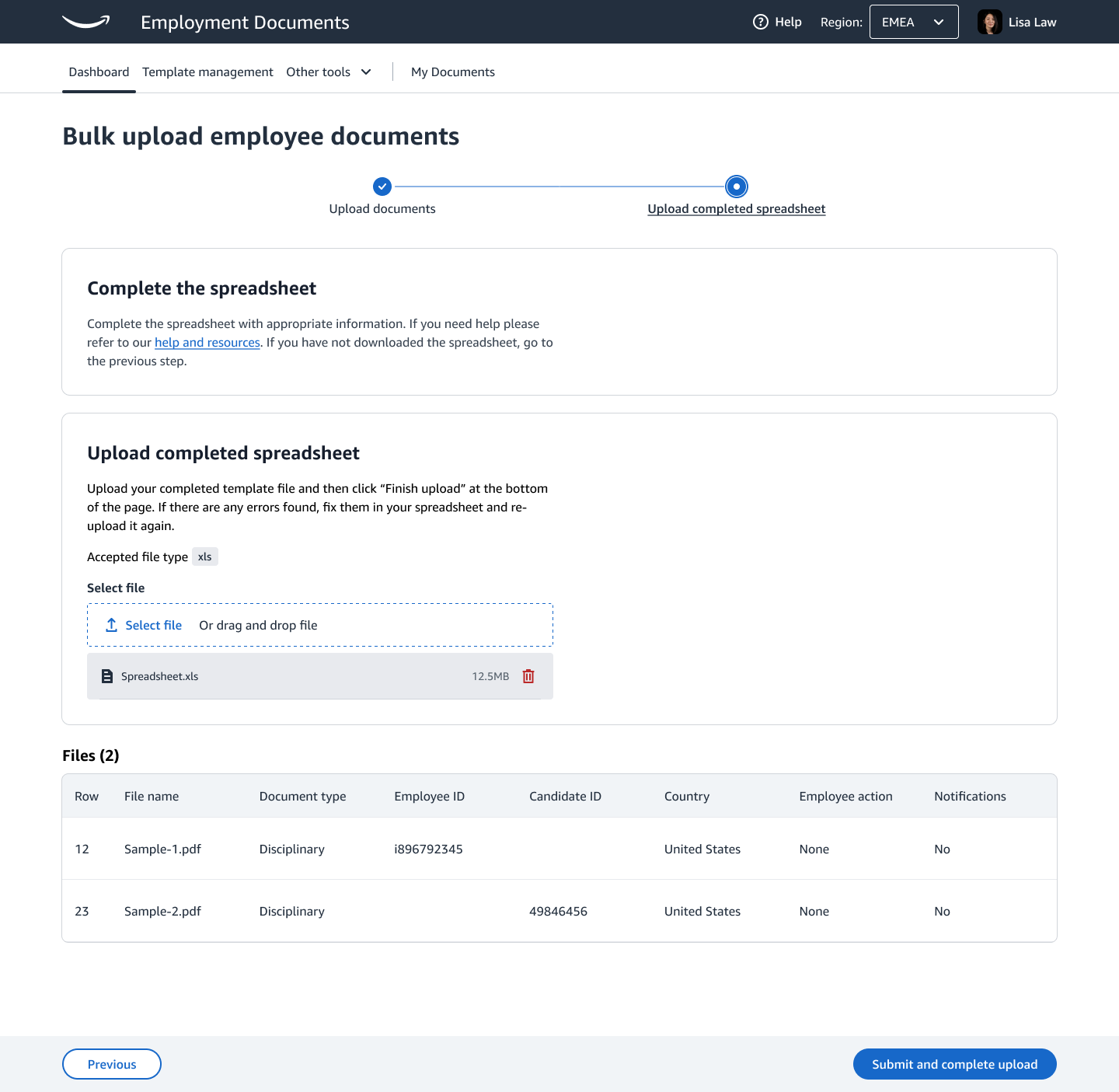1119x1092 pixels.
Task: Open Lisa Law's profile avatar
Action: pyautogui.click(x=990, y=22)
